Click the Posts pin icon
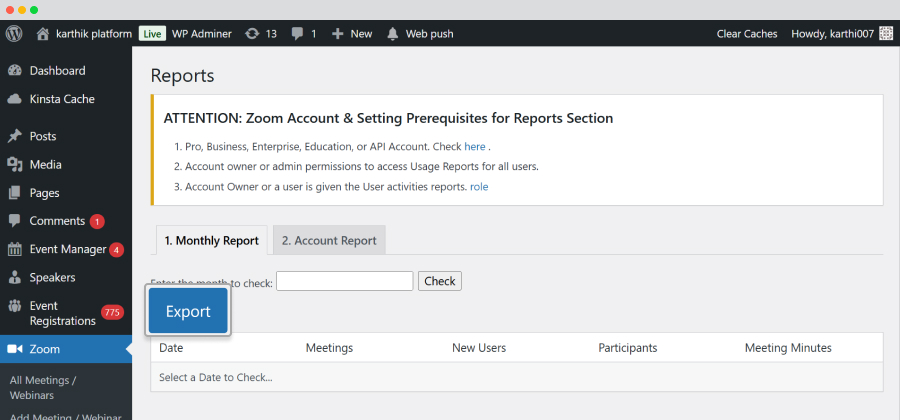The height and width of the screenshot is (420, 900). point(15,136)
